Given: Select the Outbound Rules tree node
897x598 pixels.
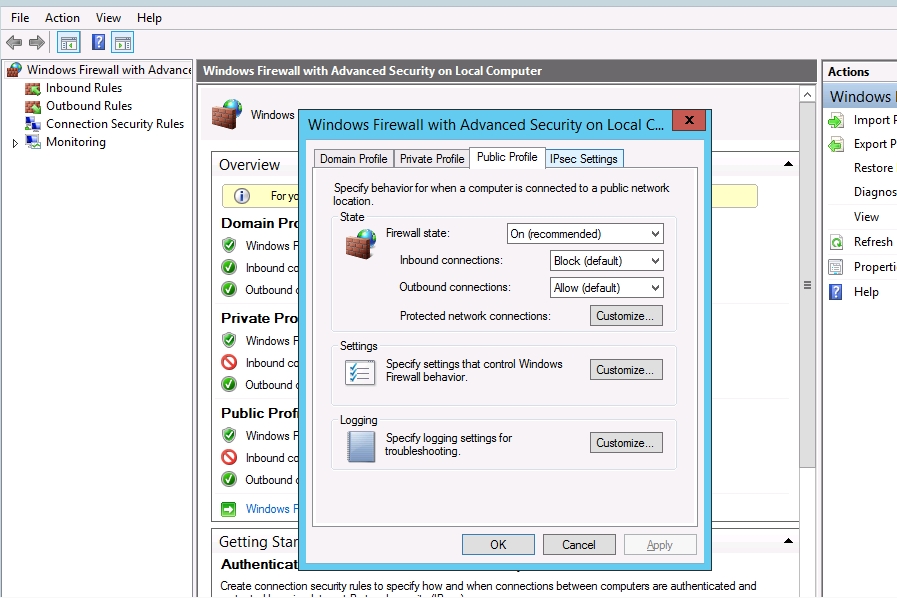Looking at the screenshot, I should tap(88, 106).
